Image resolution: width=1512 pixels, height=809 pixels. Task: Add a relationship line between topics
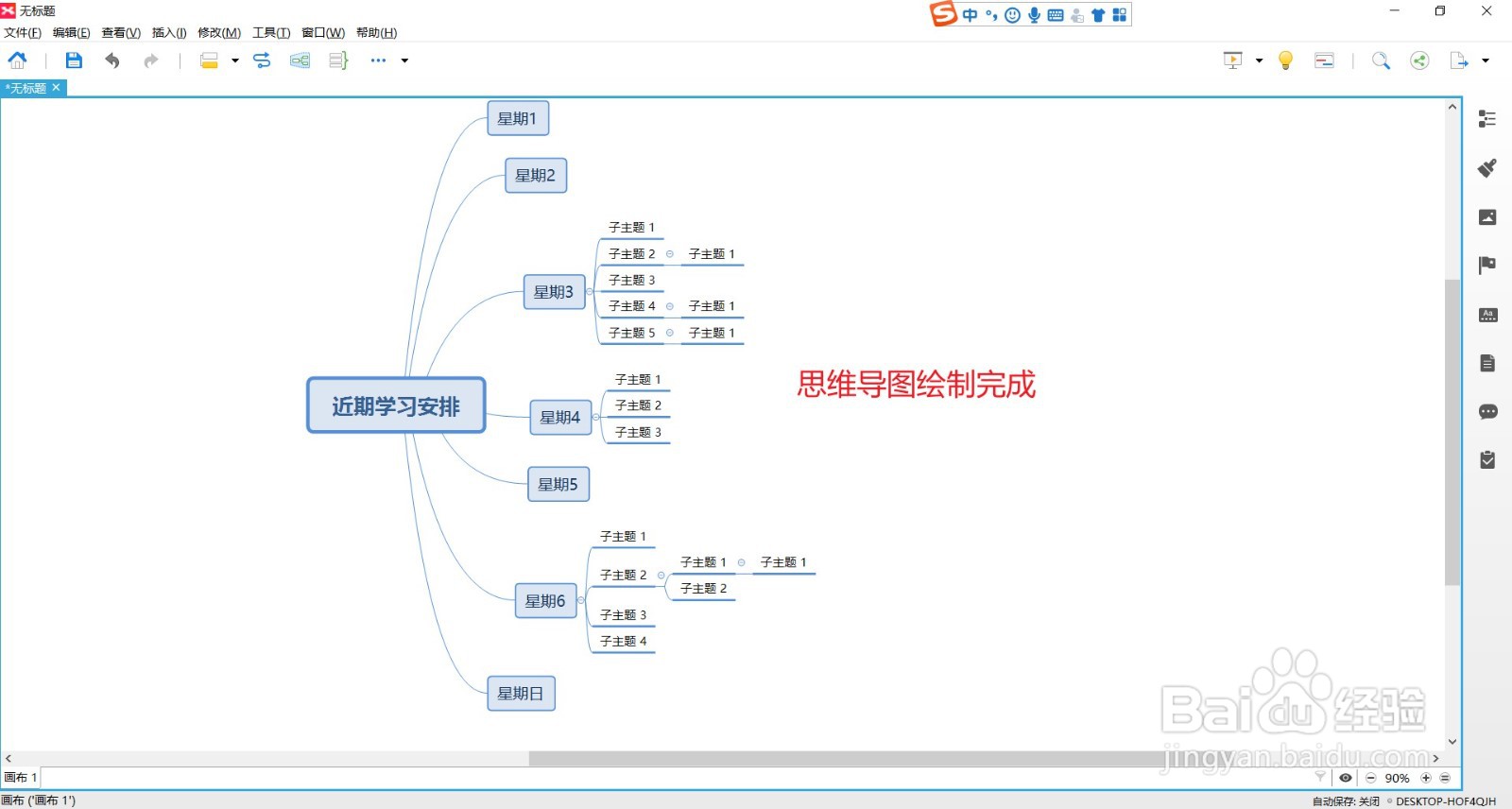262,60
